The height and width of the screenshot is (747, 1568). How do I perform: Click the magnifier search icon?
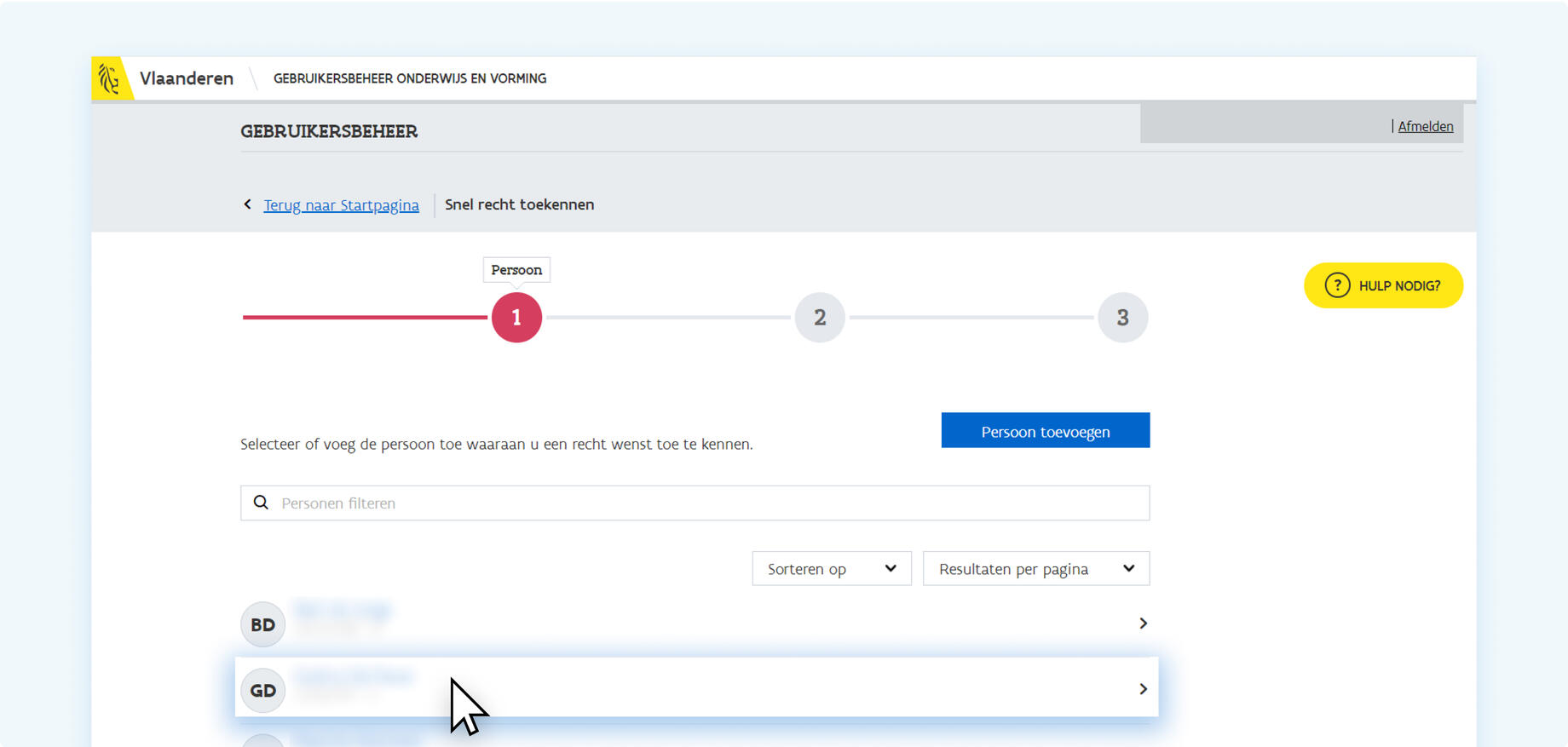click(261, 503)
